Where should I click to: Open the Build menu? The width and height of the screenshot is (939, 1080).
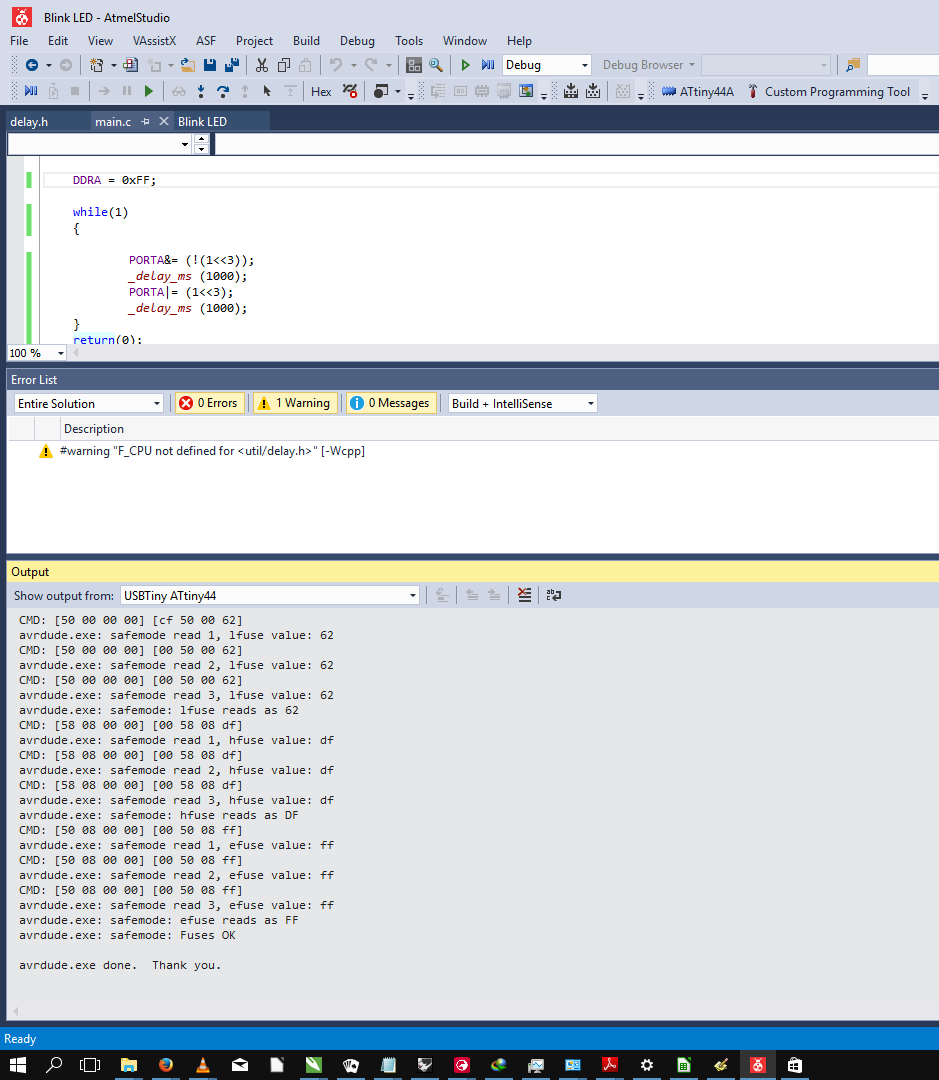click(306, 41)
